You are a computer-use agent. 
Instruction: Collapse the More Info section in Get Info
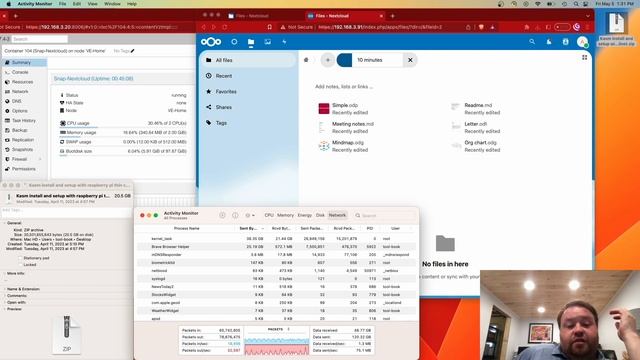point(5,273)
